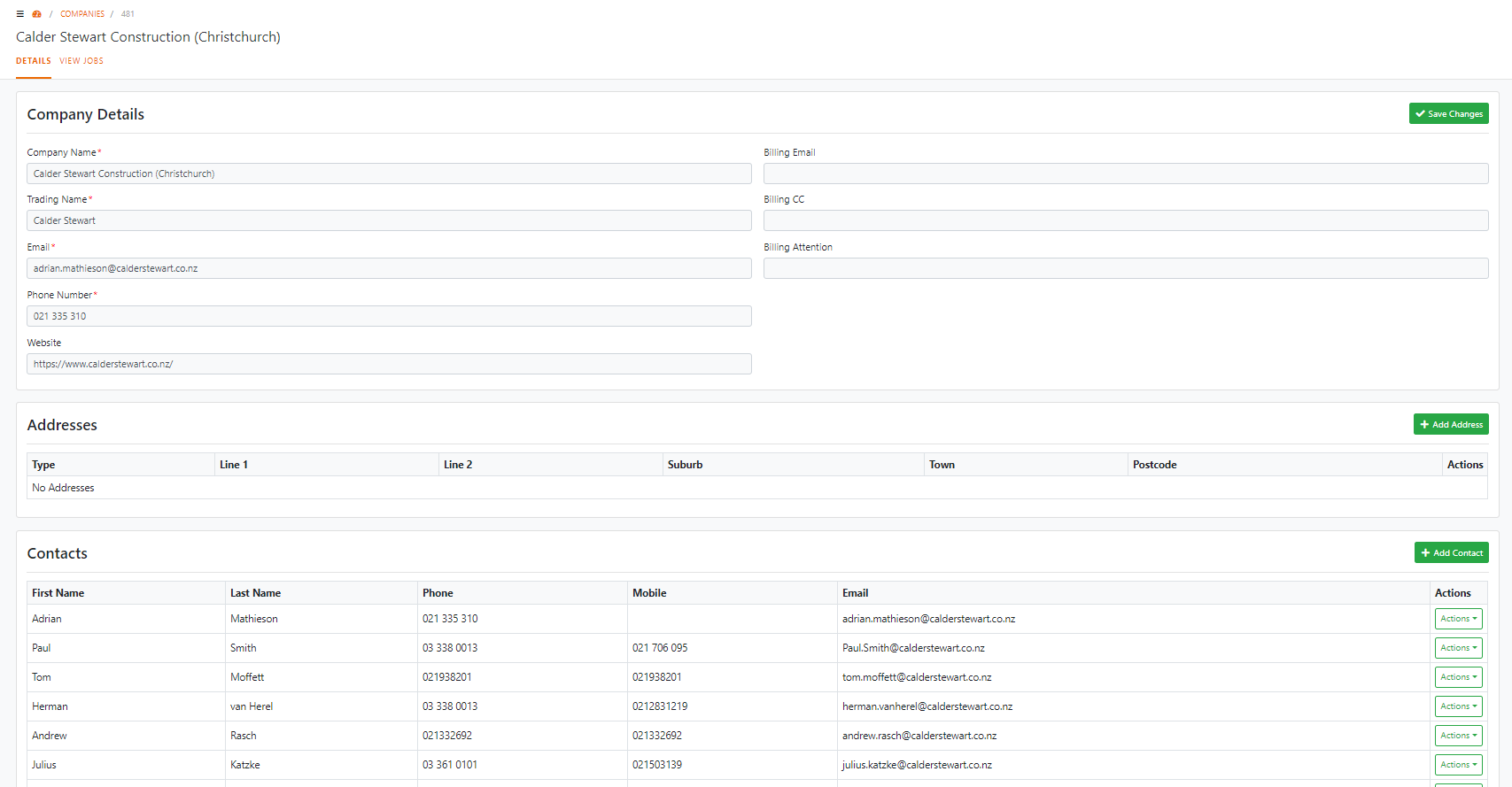Open Actions dropdown for Paul Smith
Viewport: 1512px width, 787px height.
tap(1458, 648)
